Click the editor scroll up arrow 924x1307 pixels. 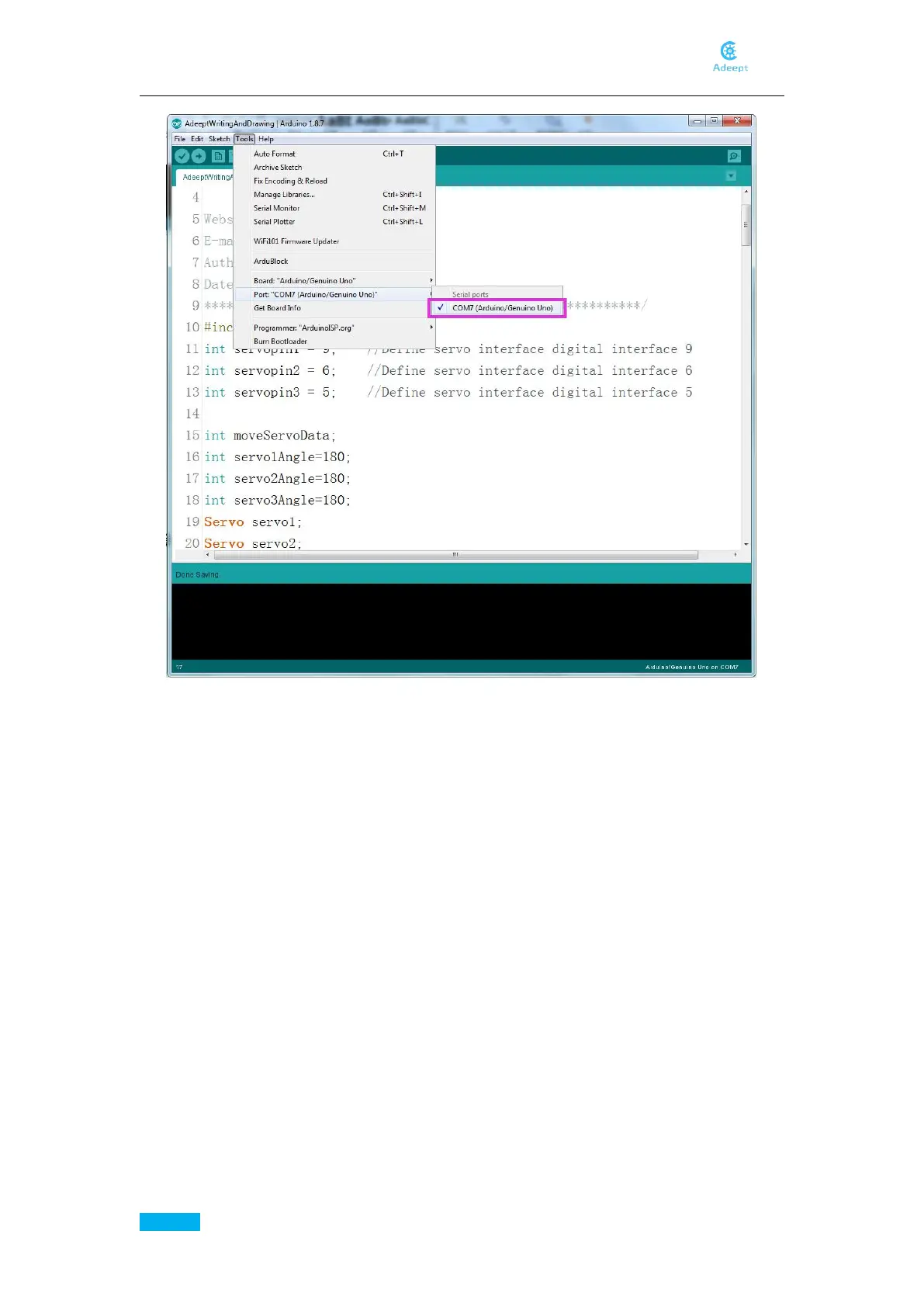pos(746,192)
